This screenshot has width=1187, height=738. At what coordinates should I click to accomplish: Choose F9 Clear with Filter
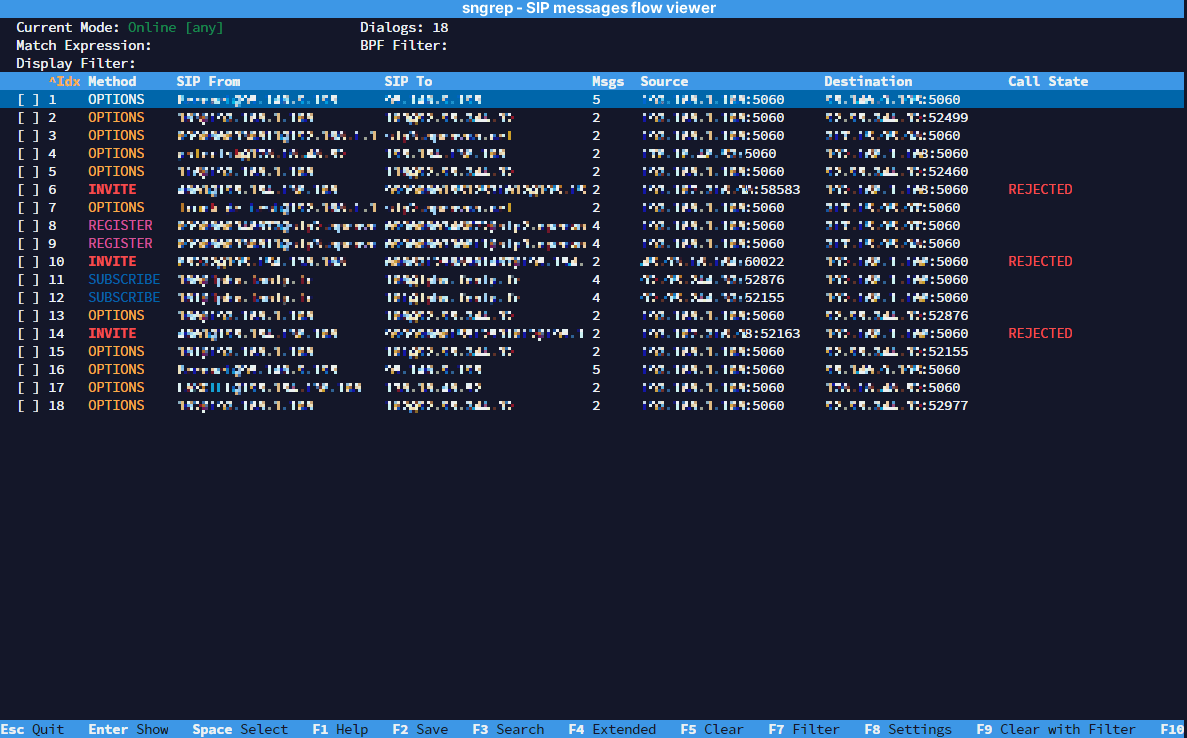tap(1056, 730)
